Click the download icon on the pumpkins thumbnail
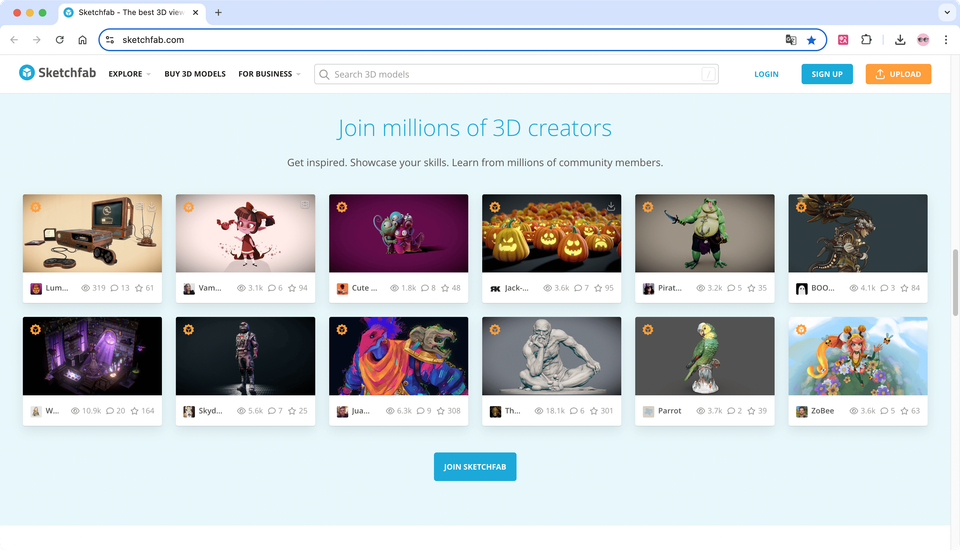The width and height of the screenshot is (960, 550). 611,206
